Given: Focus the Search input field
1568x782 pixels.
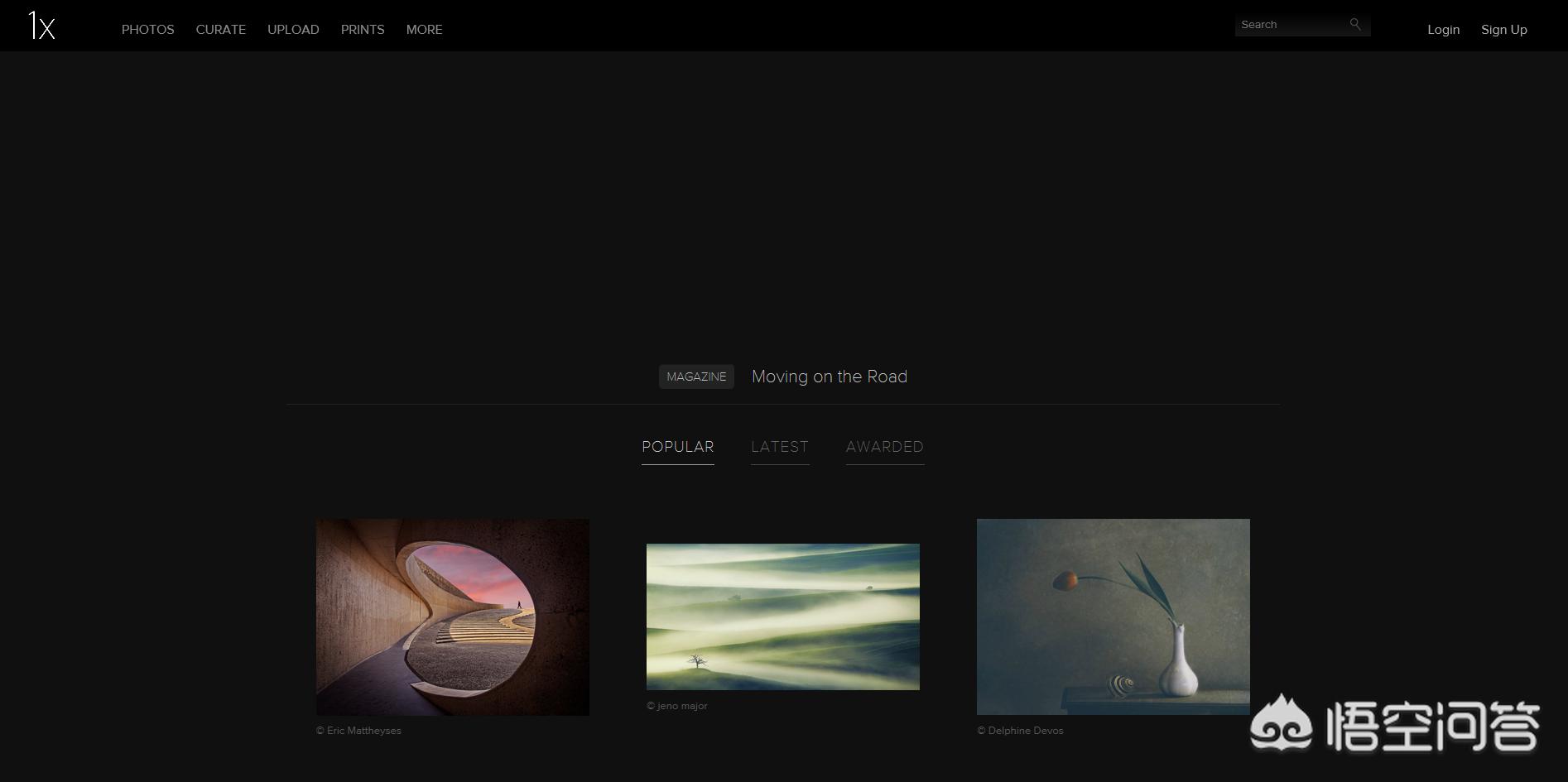Looking at the screenshot, I should [x=1290, y=25].
